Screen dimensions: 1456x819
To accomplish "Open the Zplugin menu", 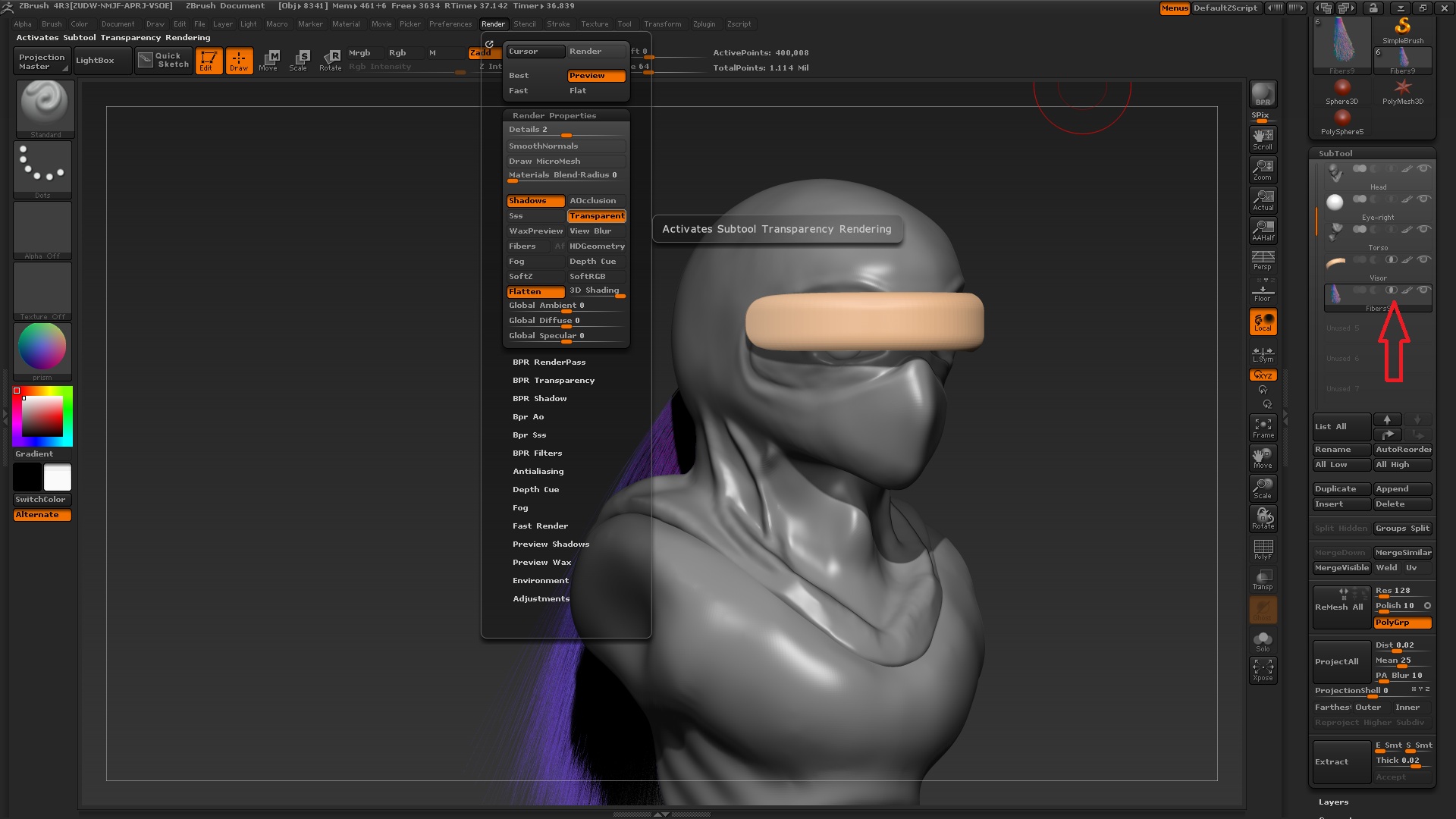I will pyautogui.click(x=704, y=24).
